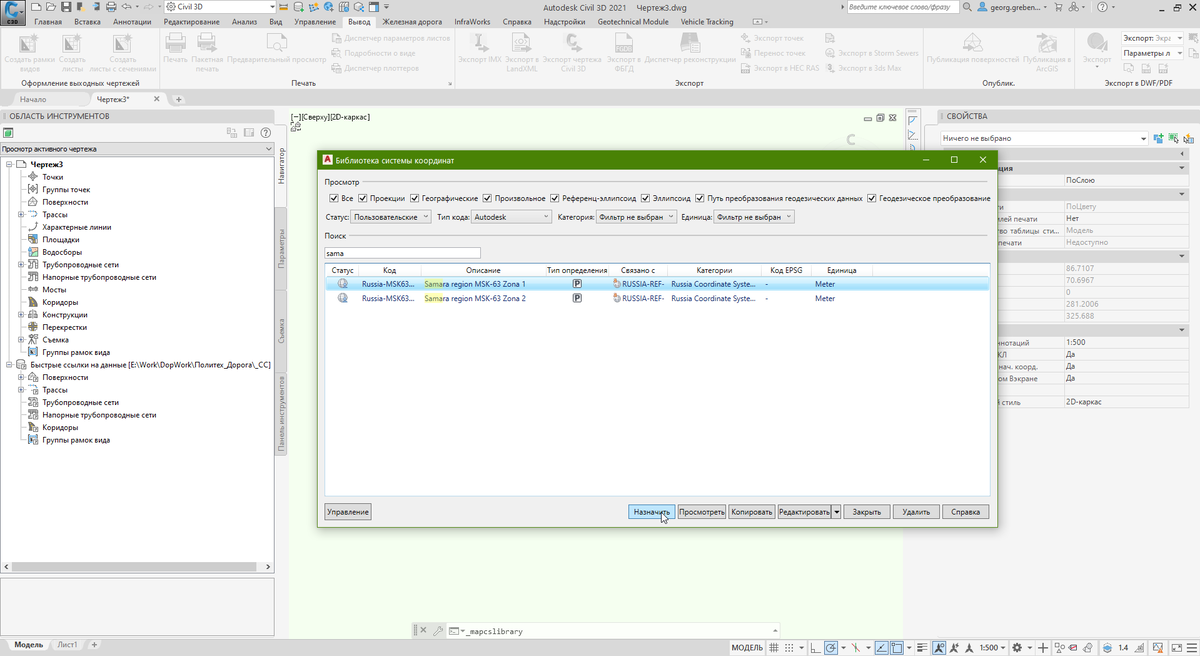Open the Единица filter dropdown
Image resolution: width=1200 pixels, height=656 pixels.
[754, 216]
